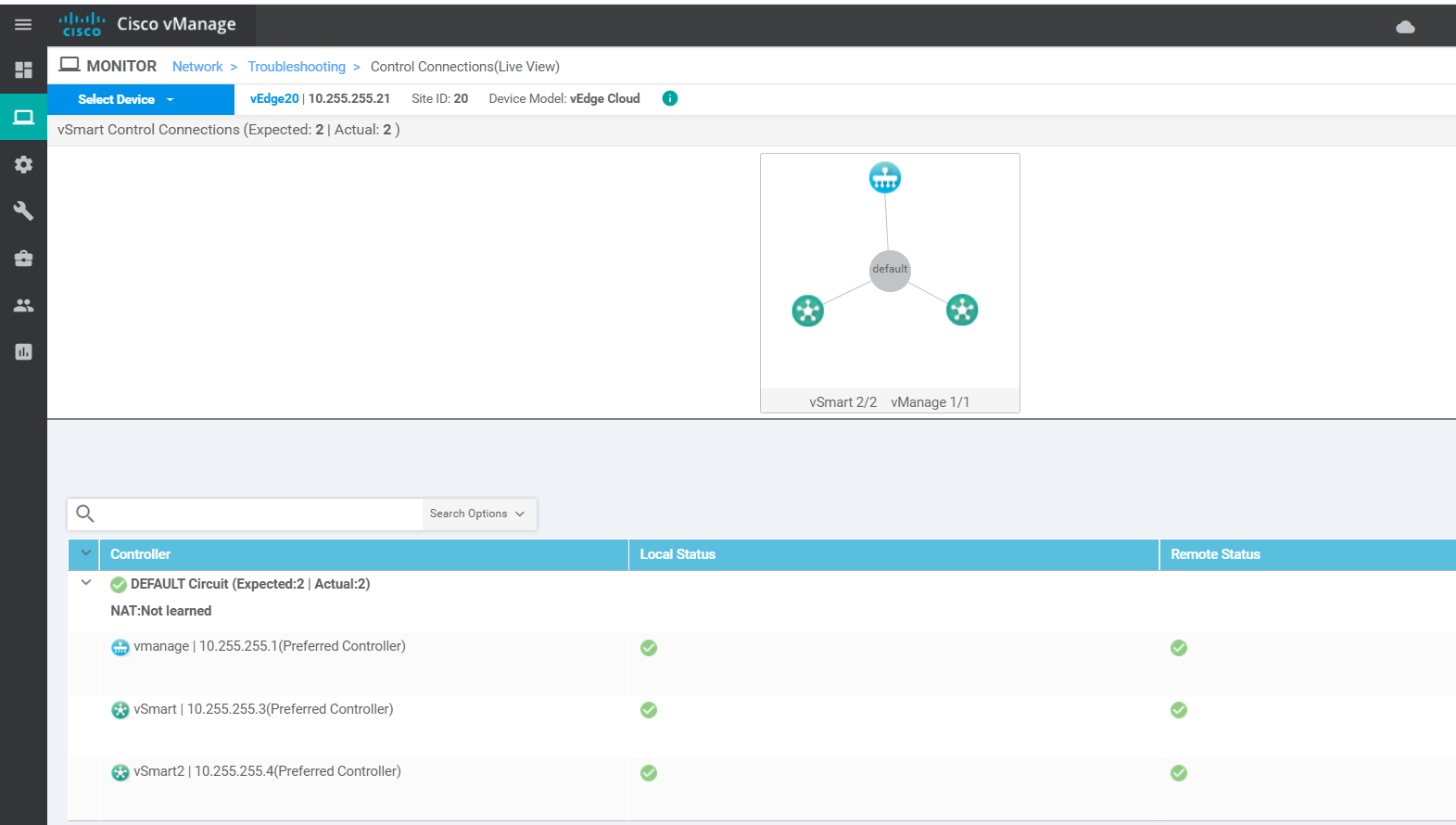Go to Network breadcrumb link
1456x825 pixels.
(197, 67)
